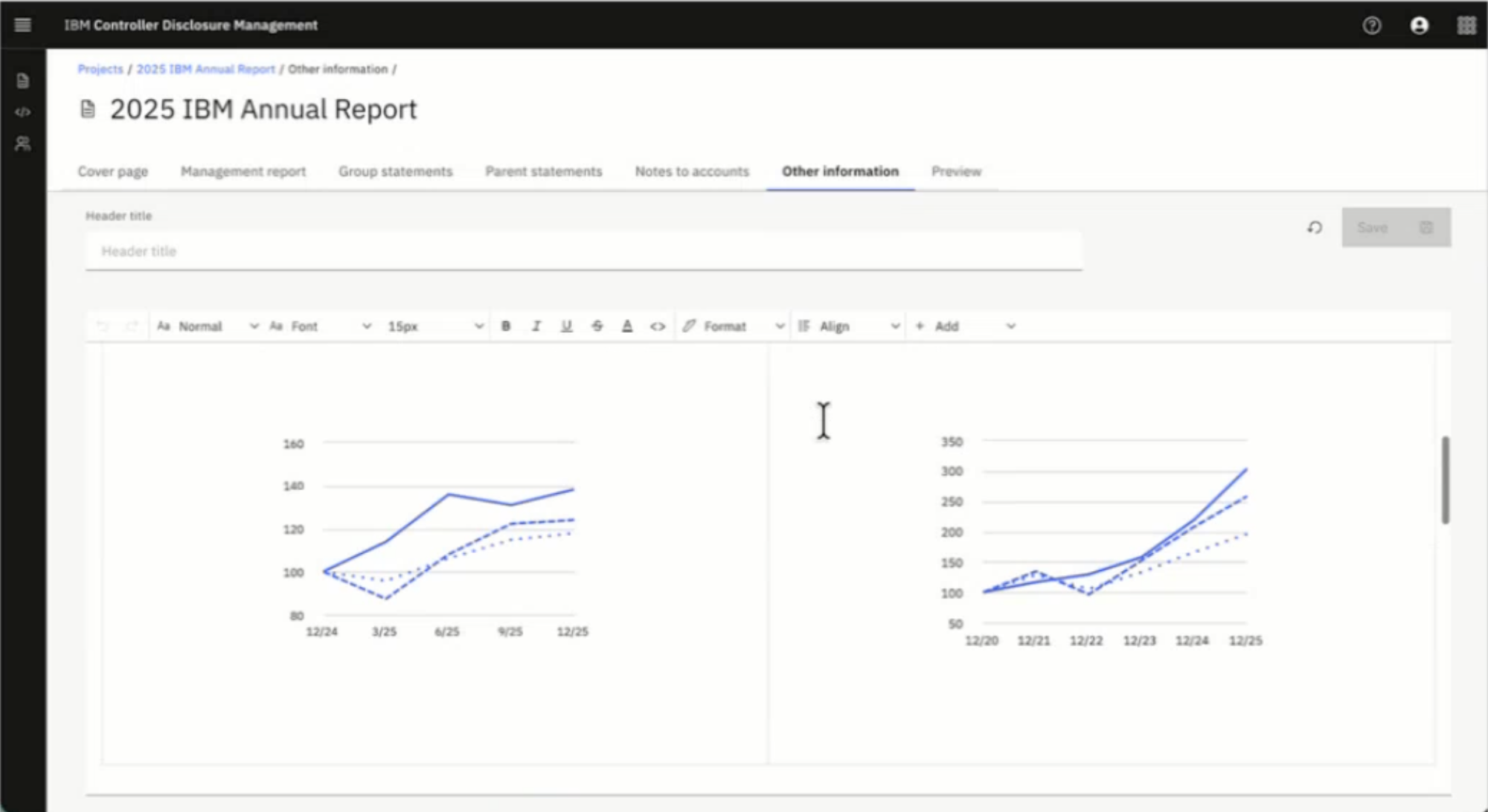Apply strikethrough formatting
The height and width of the screenshot is (812, 1488).
point(597,326)
